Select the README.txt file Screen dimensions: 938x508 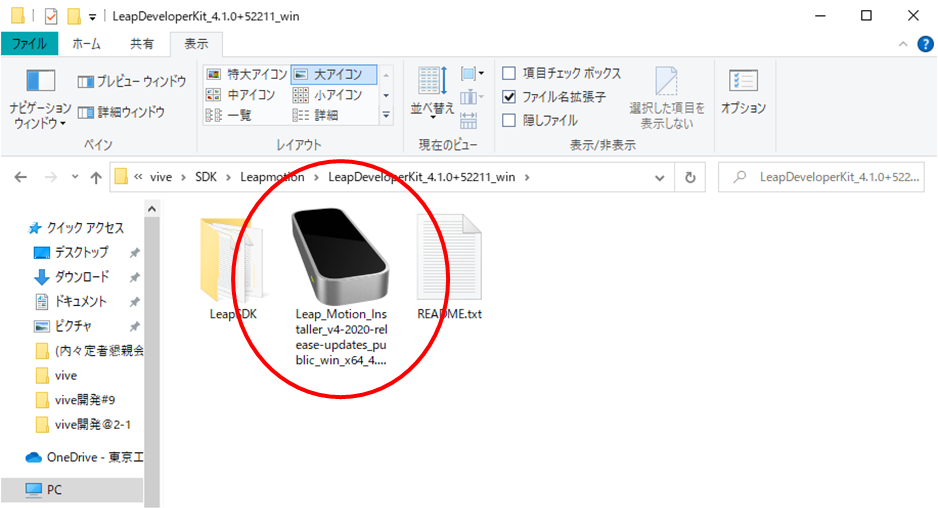click(449, 268)
